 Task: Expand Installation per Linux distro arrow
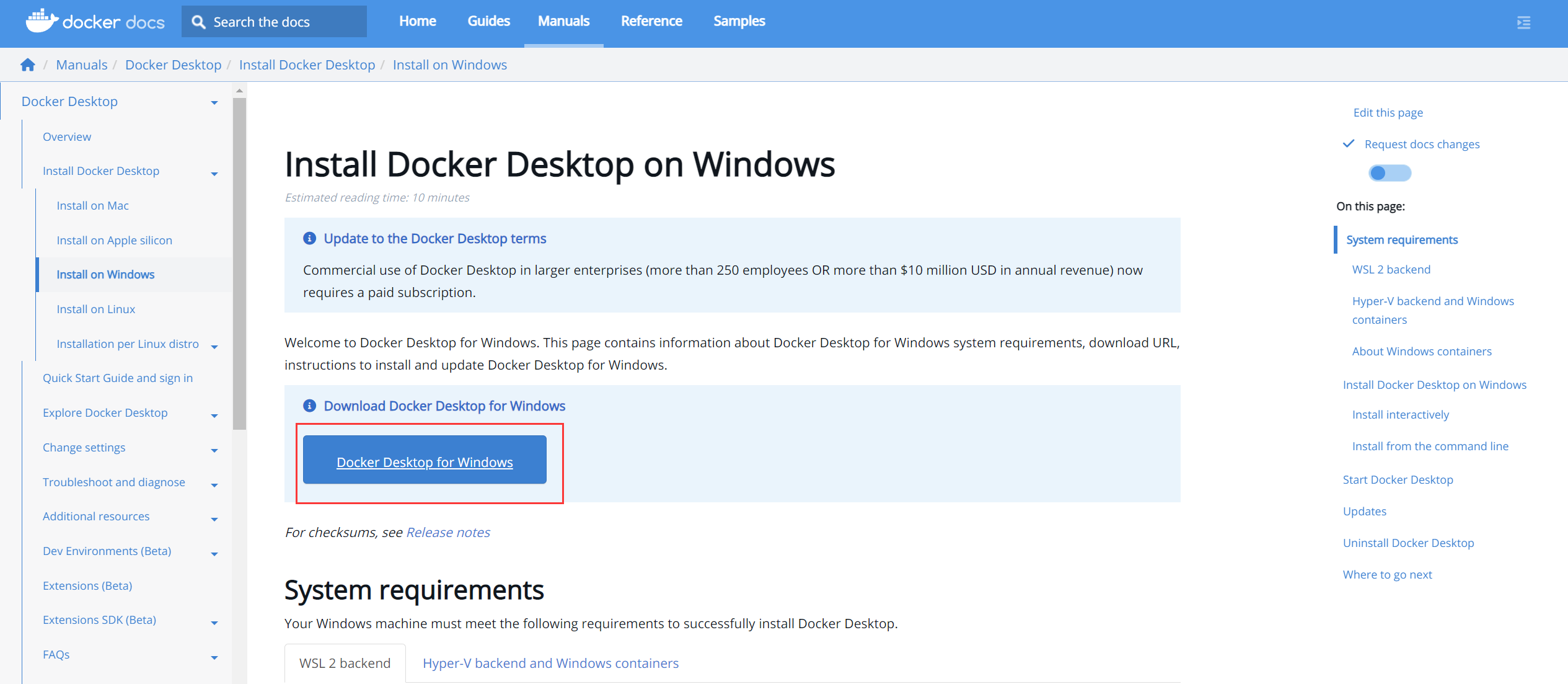point(214,347)
